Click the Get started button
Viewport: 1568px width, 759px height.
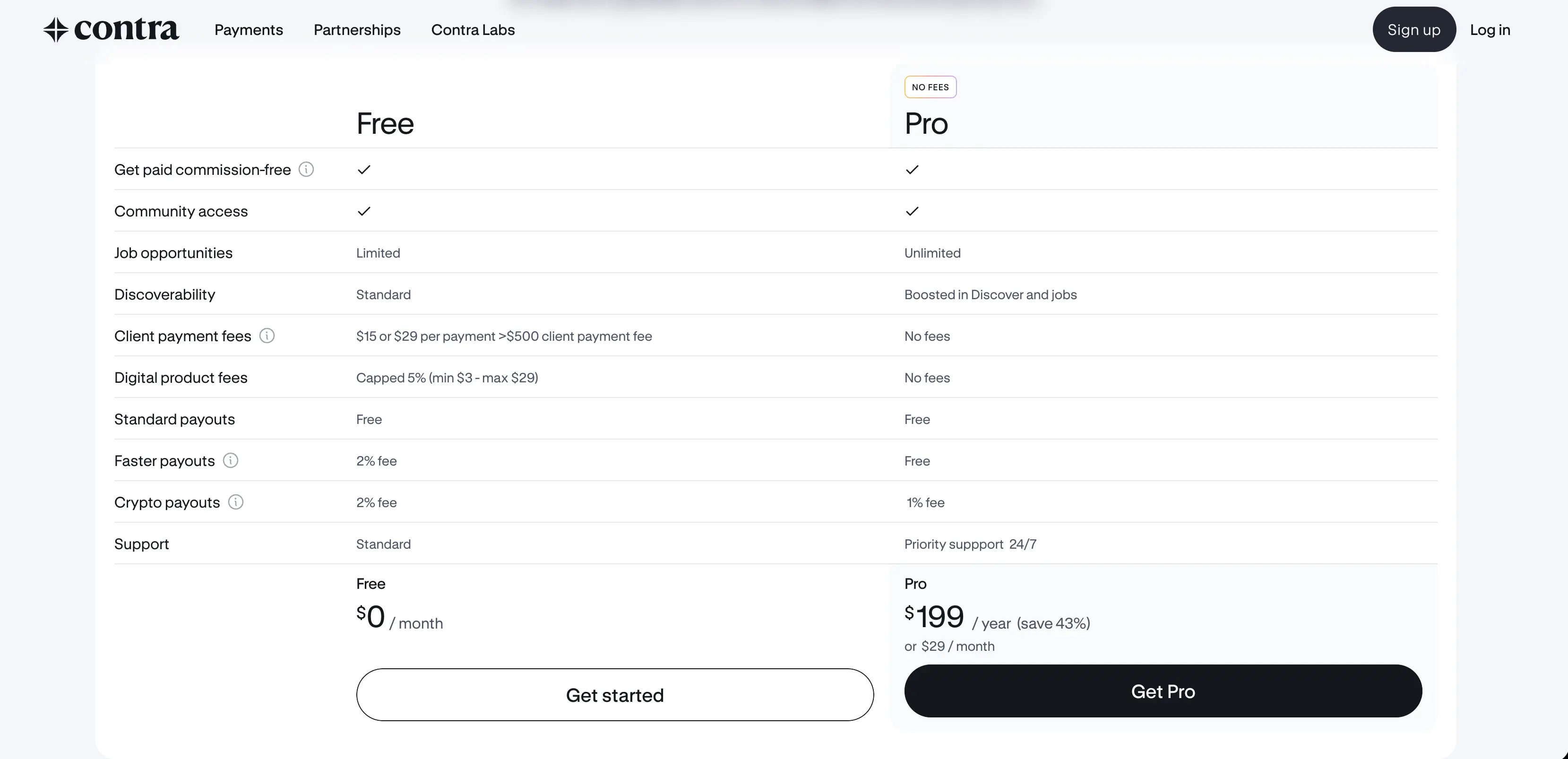click(615, 694)
